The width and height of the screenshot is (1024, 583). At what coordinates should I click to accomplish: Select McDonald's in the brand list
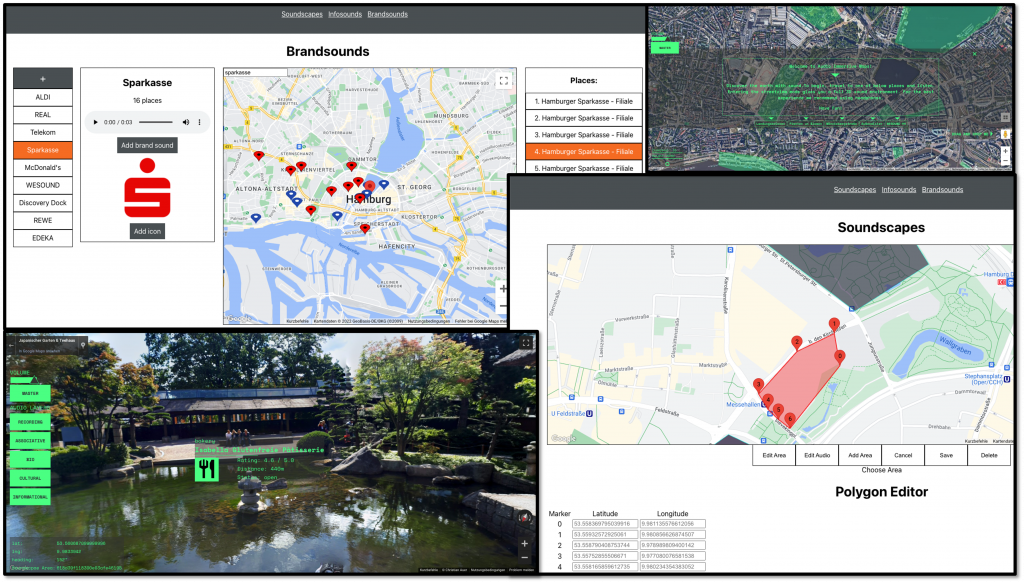[x=43, y=168]
